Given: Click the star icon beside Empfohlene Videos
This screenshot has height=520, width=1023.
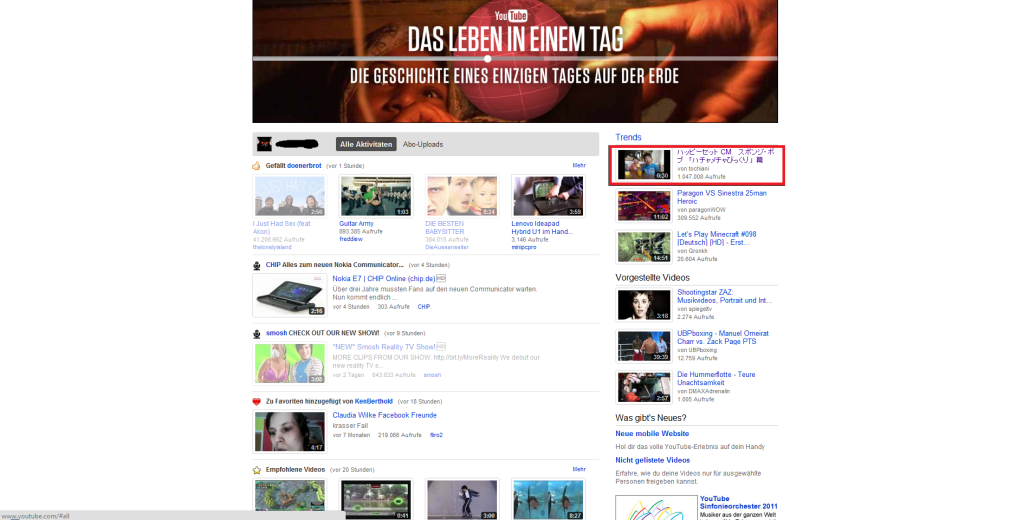Looking at the screenshot, I should click(x=256, y=470).
